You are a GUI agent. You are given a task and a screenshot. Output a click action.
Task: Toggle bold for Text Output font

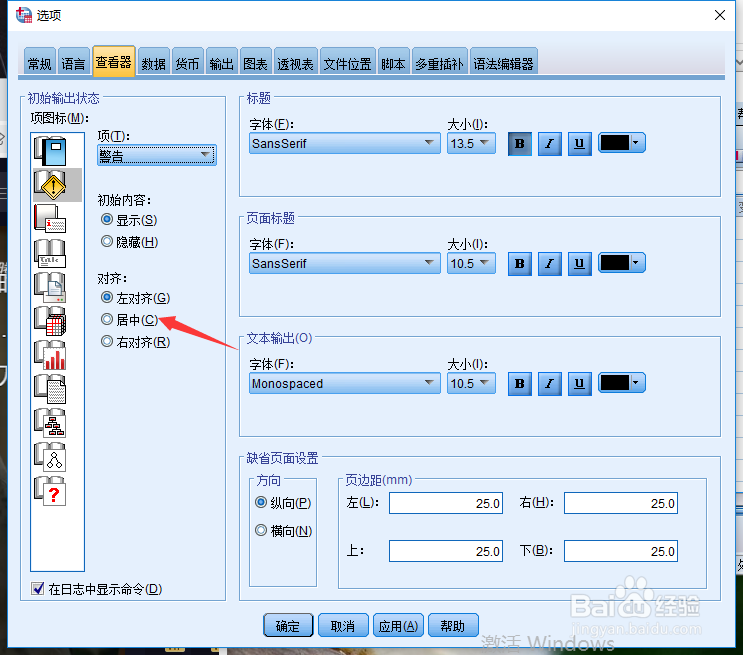coord(520,383)
